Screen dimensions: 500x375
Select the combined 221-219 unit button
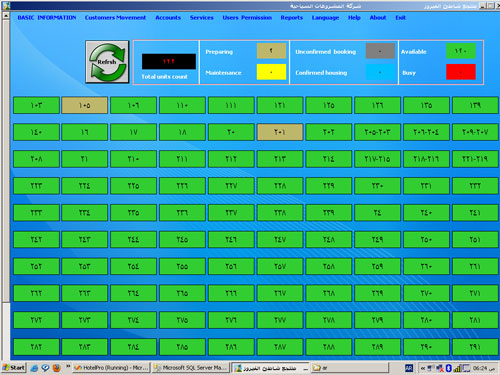coord(475,159)
